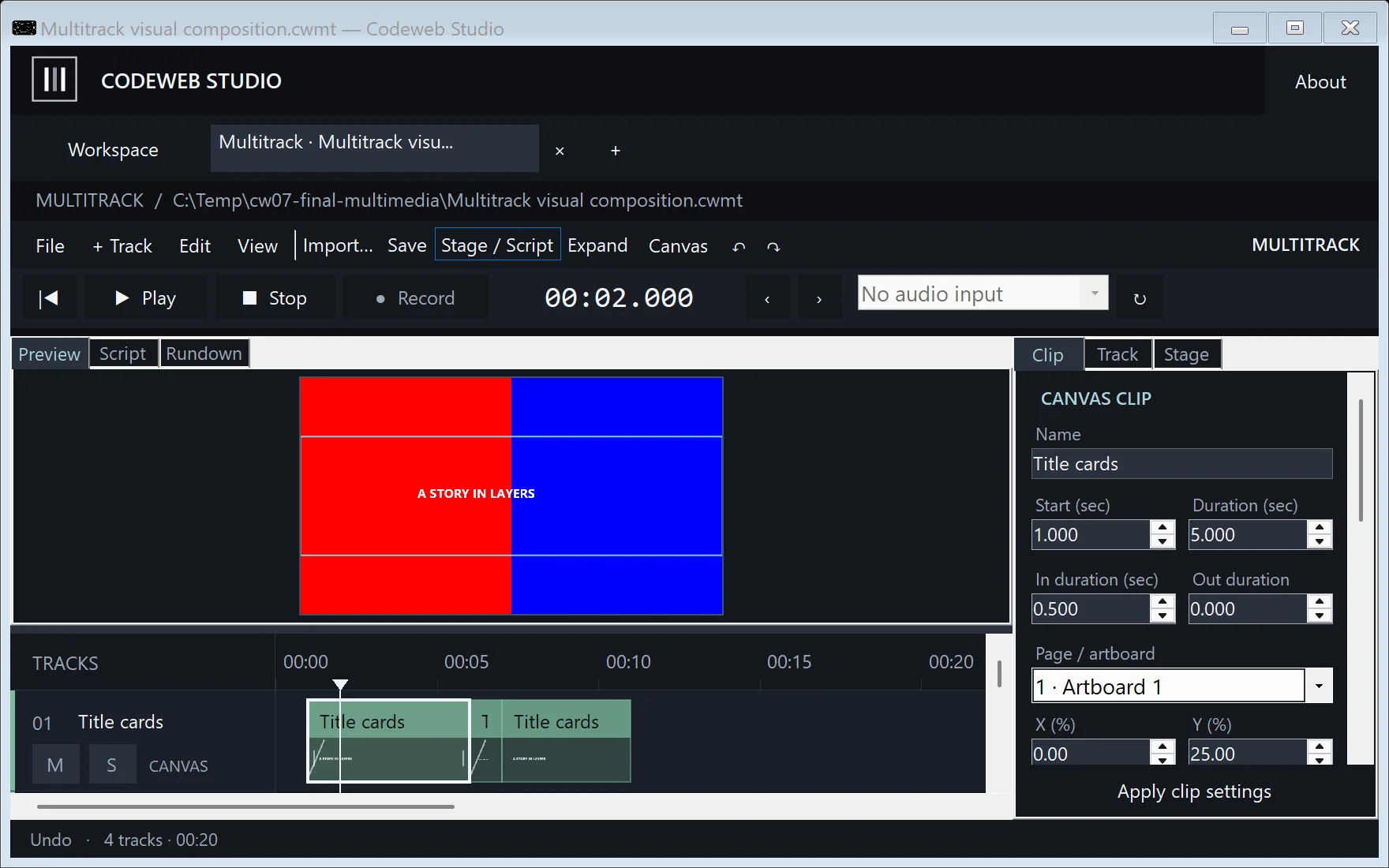
Task: Click the Import... button
Action: point(338,245)
